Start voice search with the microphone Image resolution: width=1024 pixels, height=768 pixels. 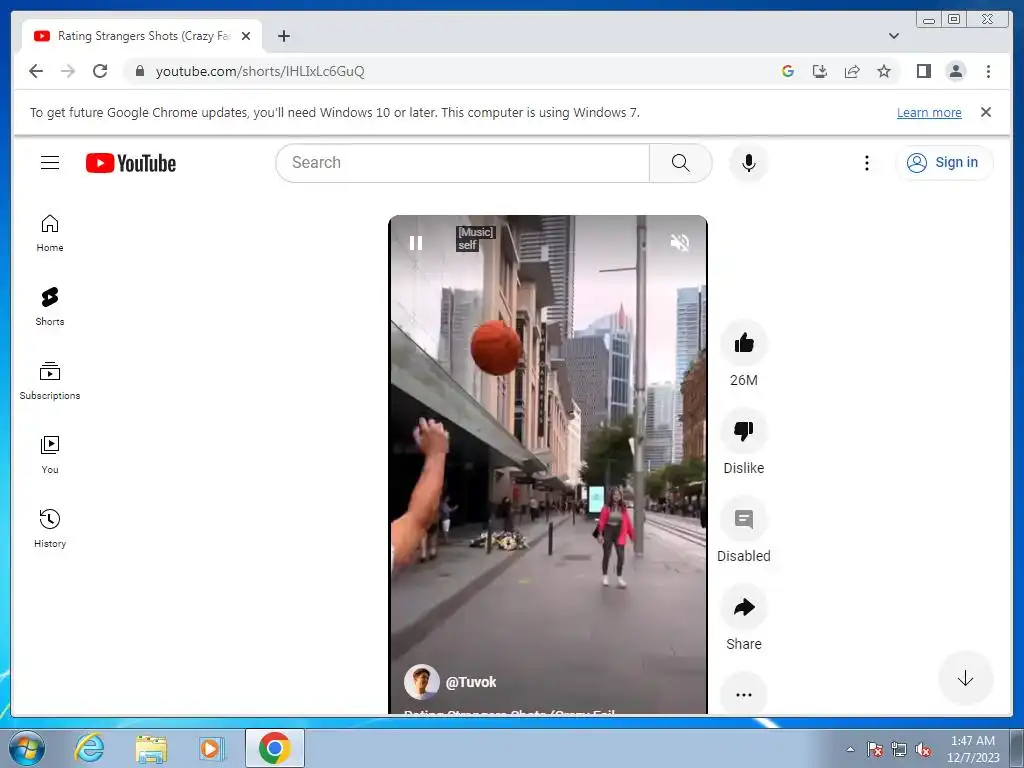(749, 163)
